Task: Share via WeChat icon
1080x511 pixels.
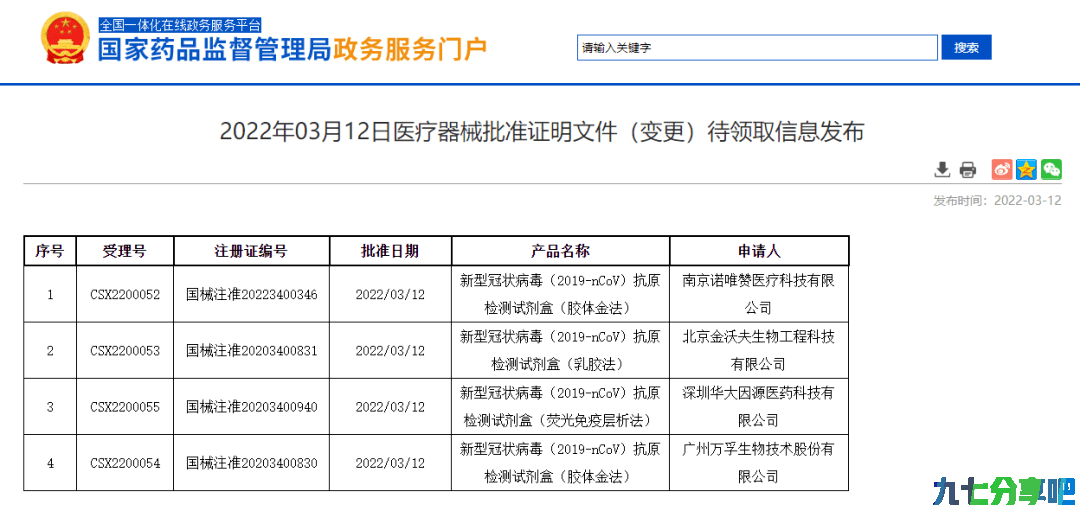Action: point(1051,169)
